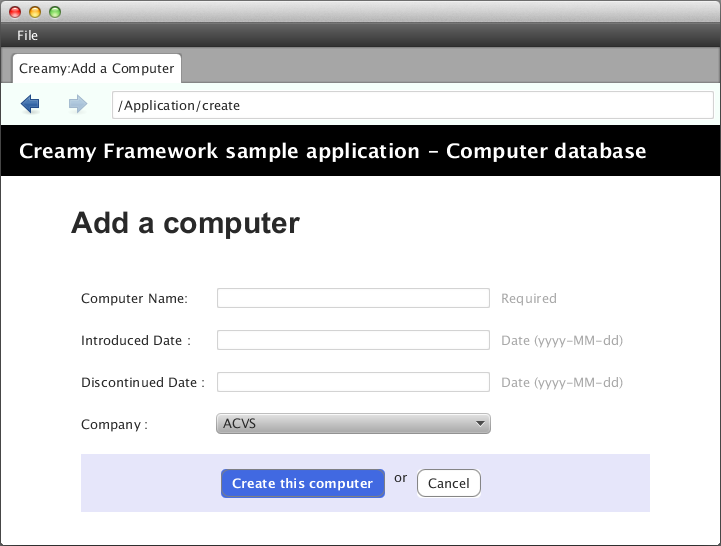Click the Introduced Date label
The width and height of the screenshot is (721, 546).
click(x=135, y=340)
